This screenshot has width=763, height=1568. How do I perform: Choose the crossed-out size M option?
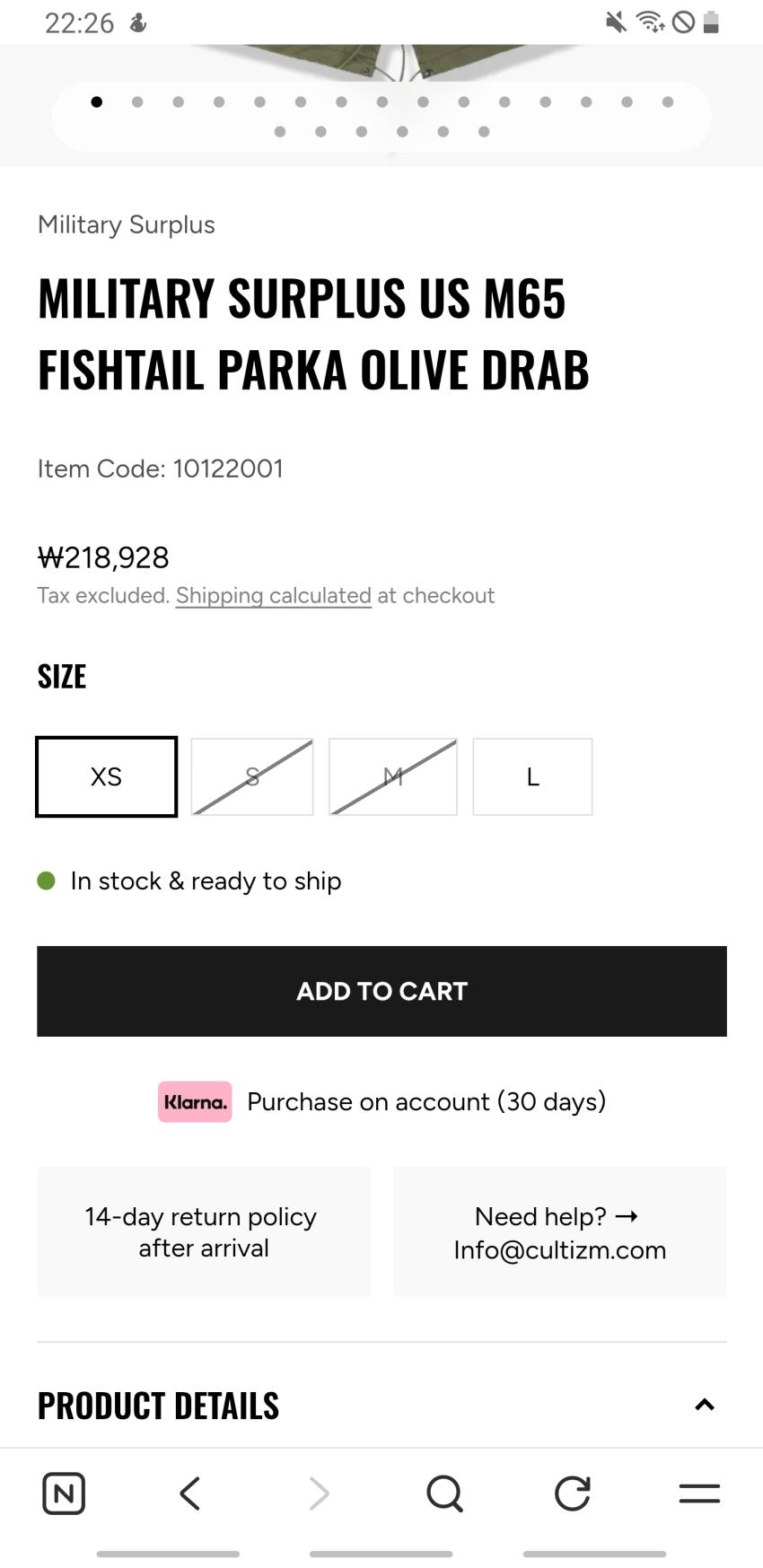click(x=393, y=776)
